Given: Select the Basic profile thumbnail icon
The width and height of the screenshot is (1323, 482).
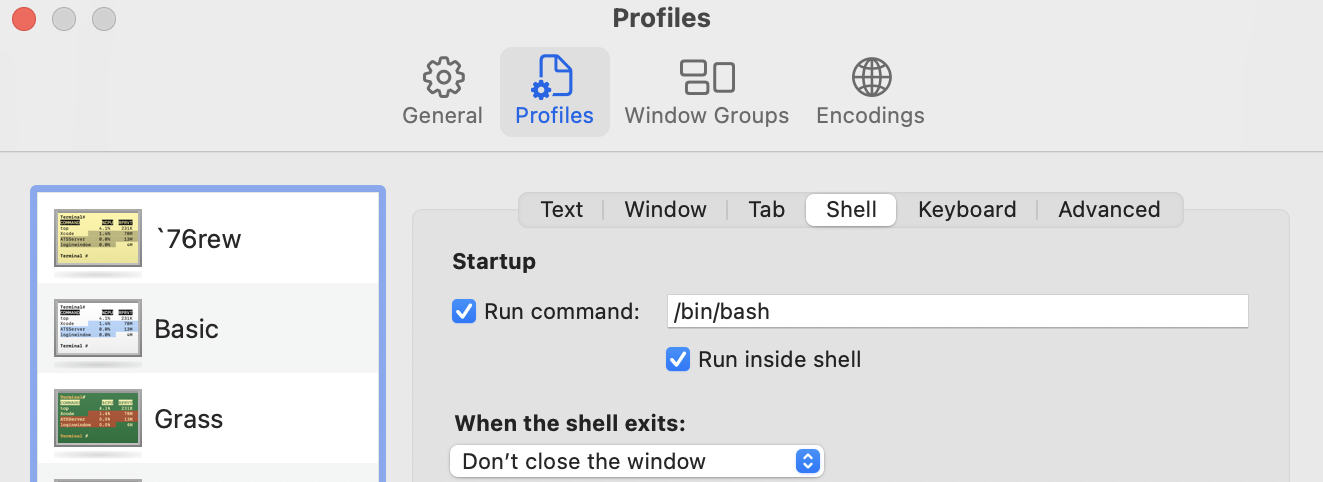Looking at the screenshot, I should (x=97, y=328).
